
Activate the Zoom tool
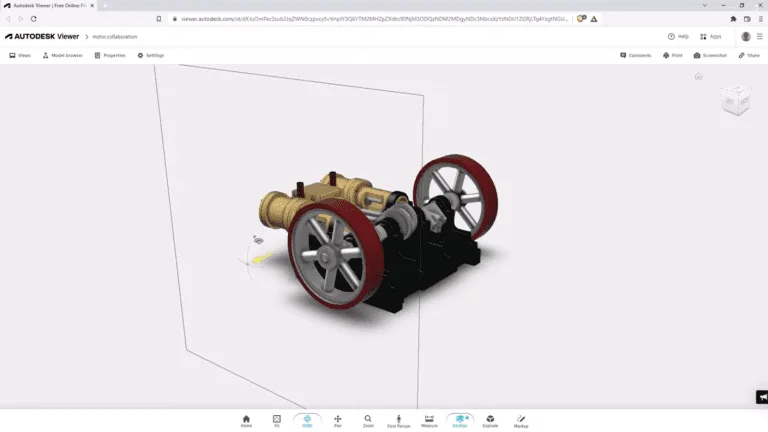click(368, 420)
